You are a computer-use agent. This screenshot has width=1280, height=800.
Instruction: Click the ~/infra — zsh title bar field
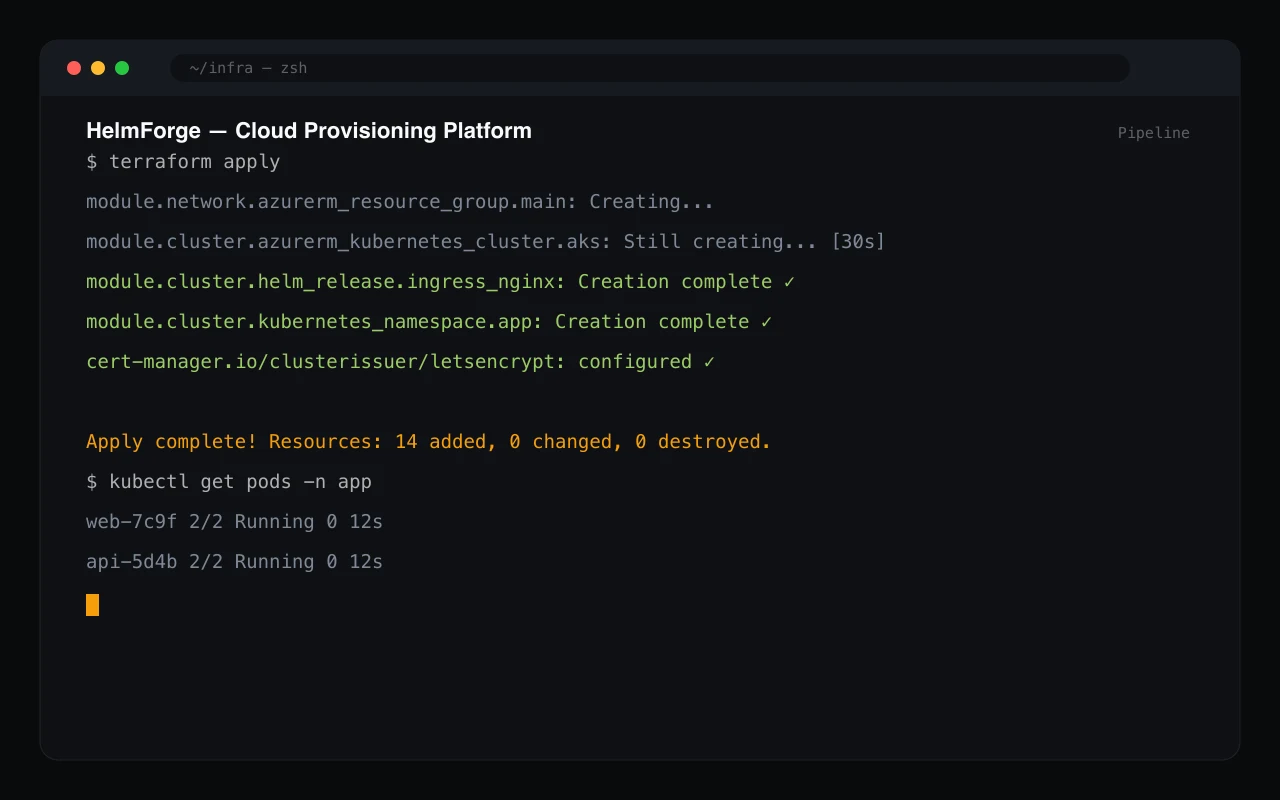point(650,68)
